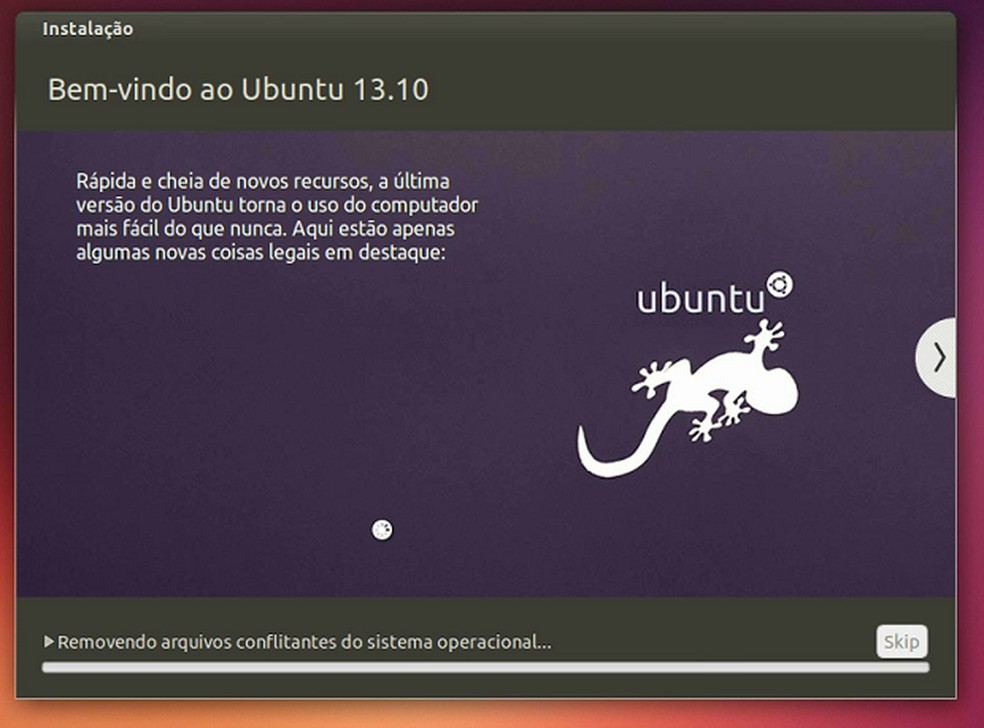Click the 'Instalação' window title
The height and width of the screenshot is (728, 984).
(x=88, y=29)
